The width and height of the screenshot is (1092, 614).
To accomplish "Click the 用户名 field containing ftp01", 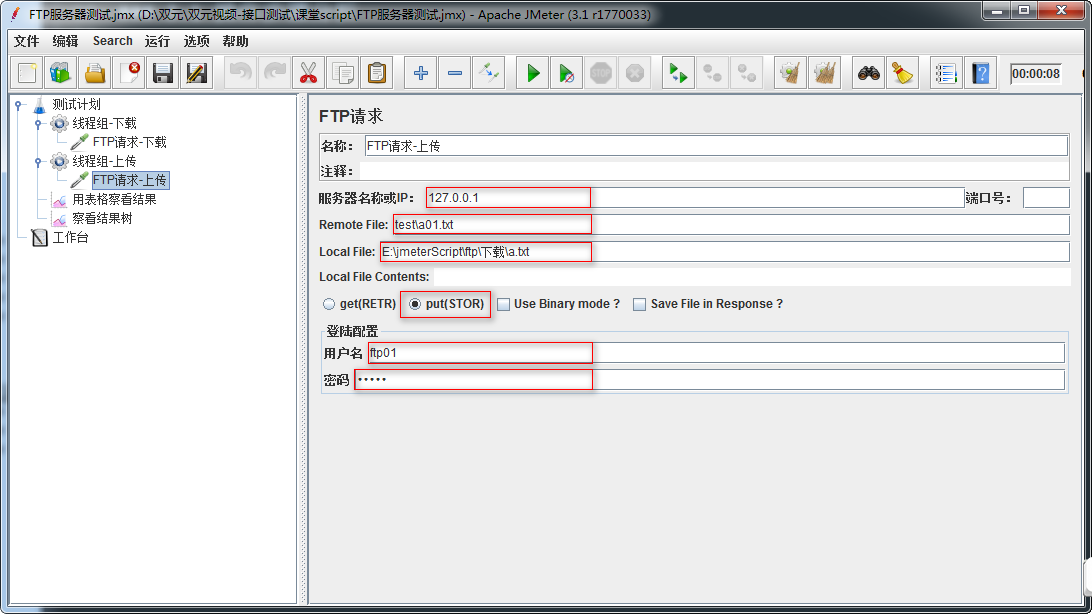I will pyautogui.click(x=716, y=353).
